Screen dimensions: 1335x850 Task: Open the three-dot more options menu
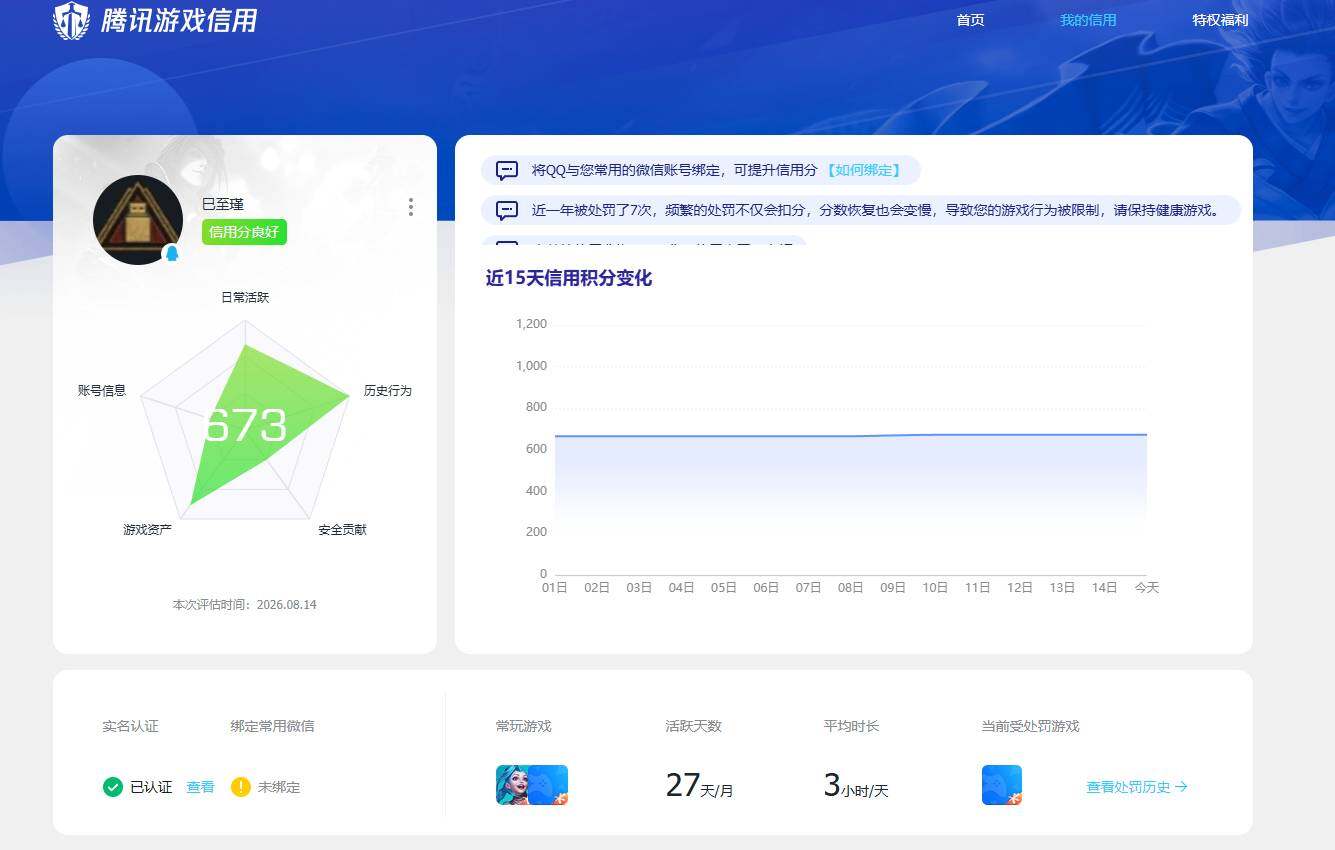click(x=411, y=207)
